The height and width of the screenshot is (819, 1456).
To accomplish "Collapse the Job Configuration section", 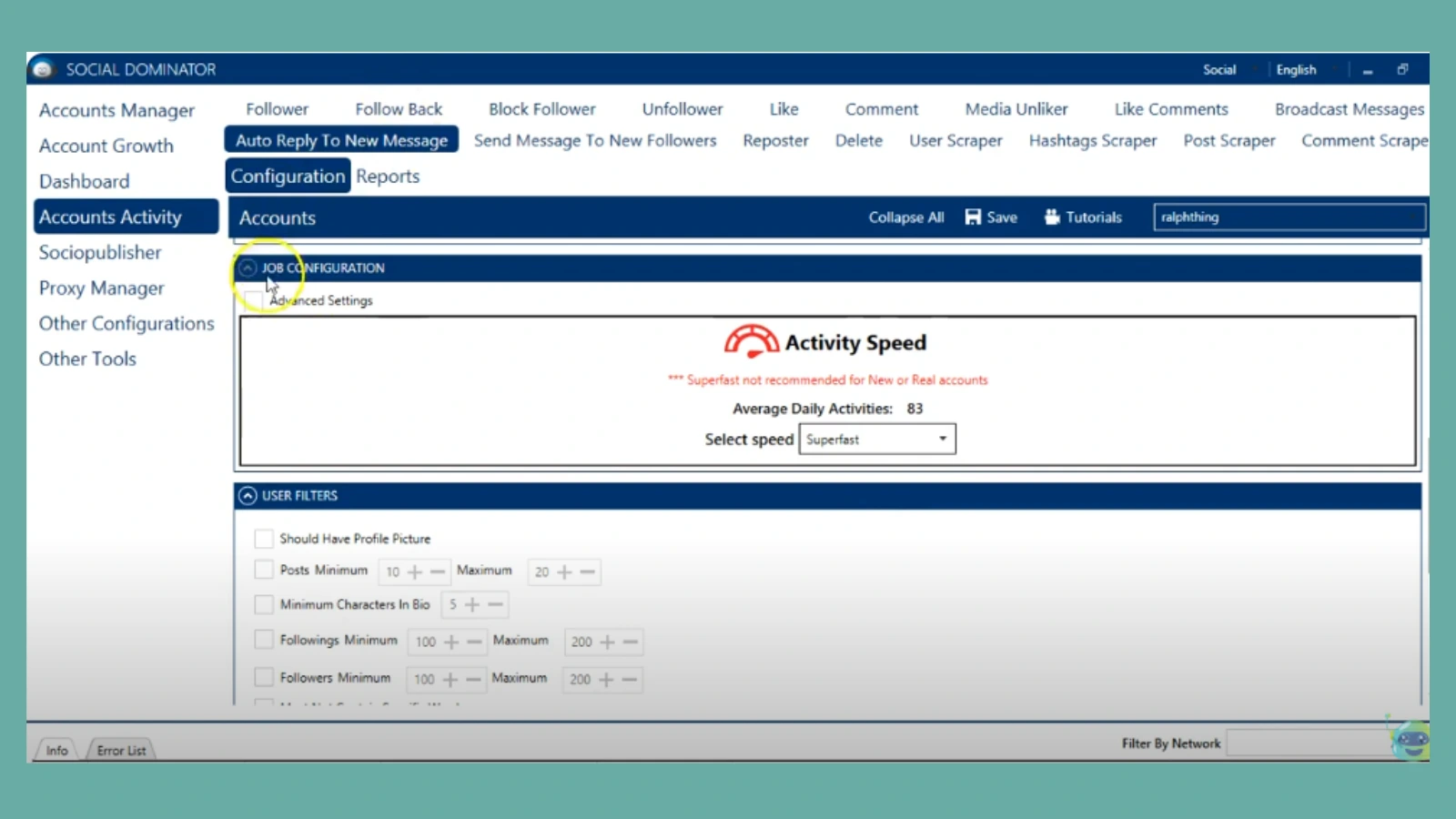I will pos(248,268).
